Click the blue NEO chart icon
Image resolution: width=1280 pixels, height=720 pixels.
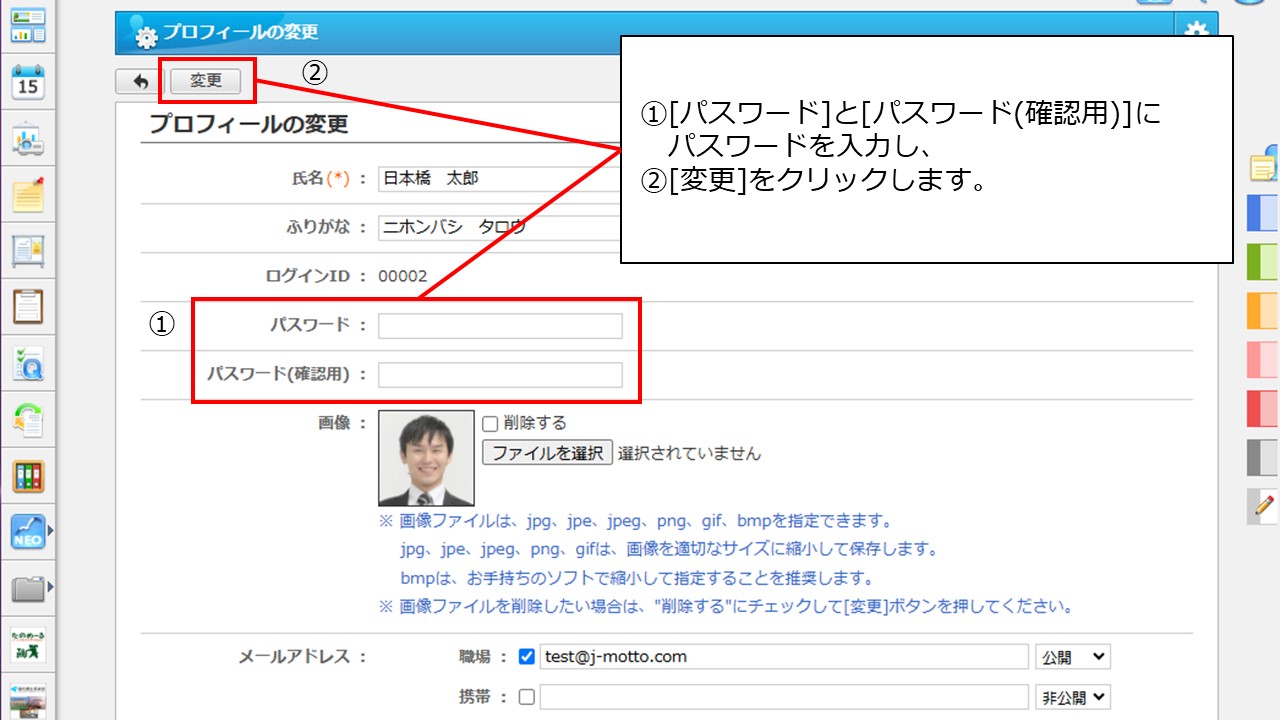(x=28, y=532)
